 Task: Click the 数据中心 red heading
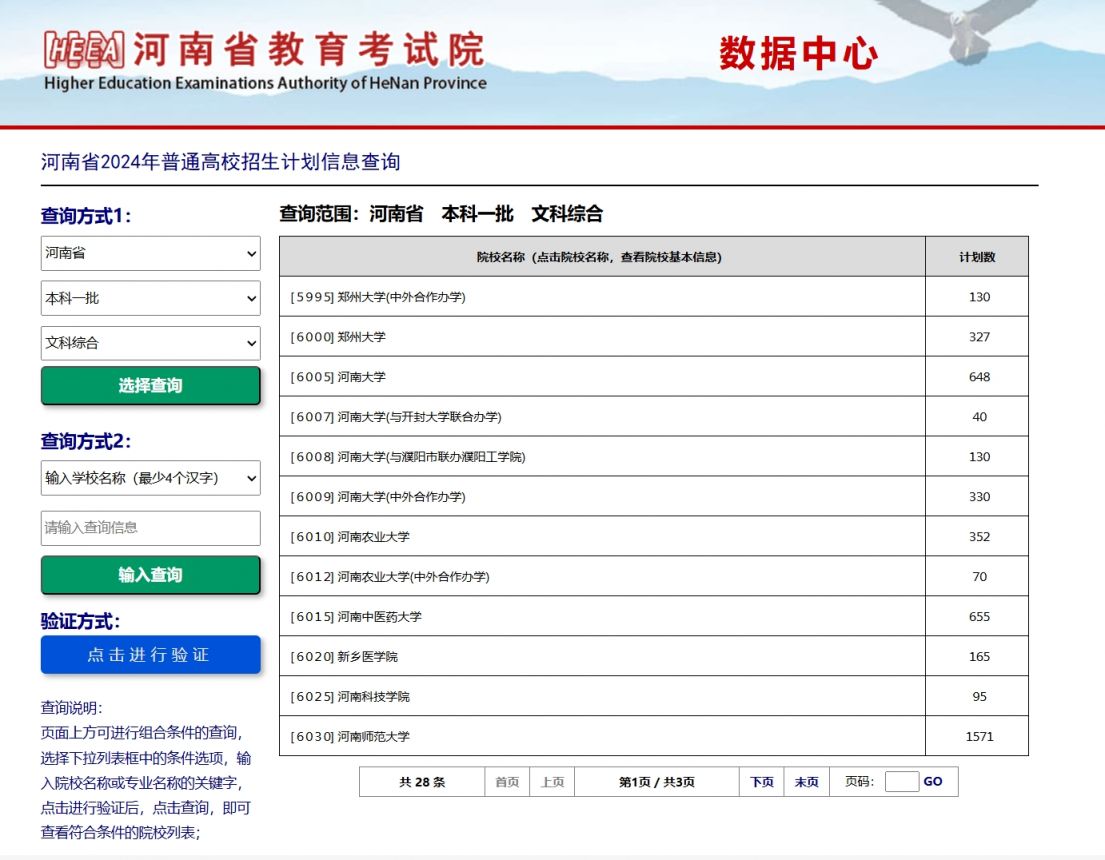coord(798,54)
